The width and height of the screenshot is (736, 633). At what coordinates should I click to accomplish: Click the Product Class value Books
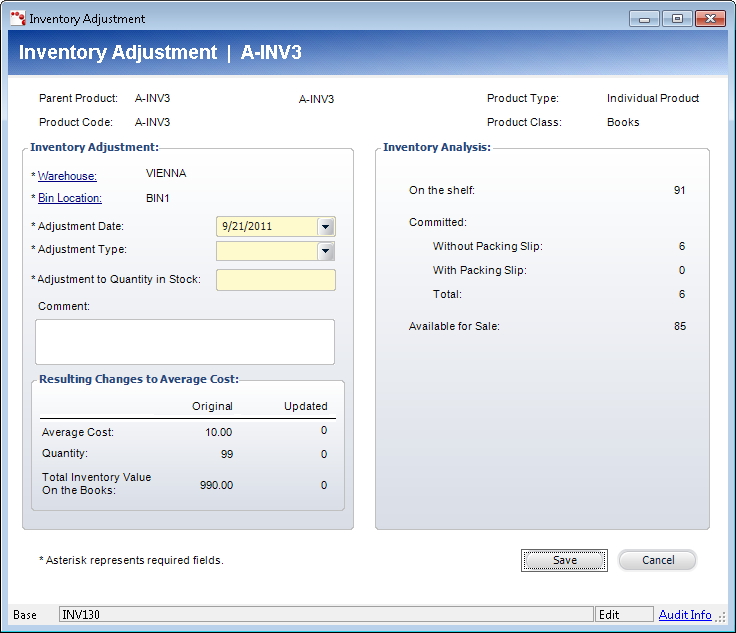623,122
